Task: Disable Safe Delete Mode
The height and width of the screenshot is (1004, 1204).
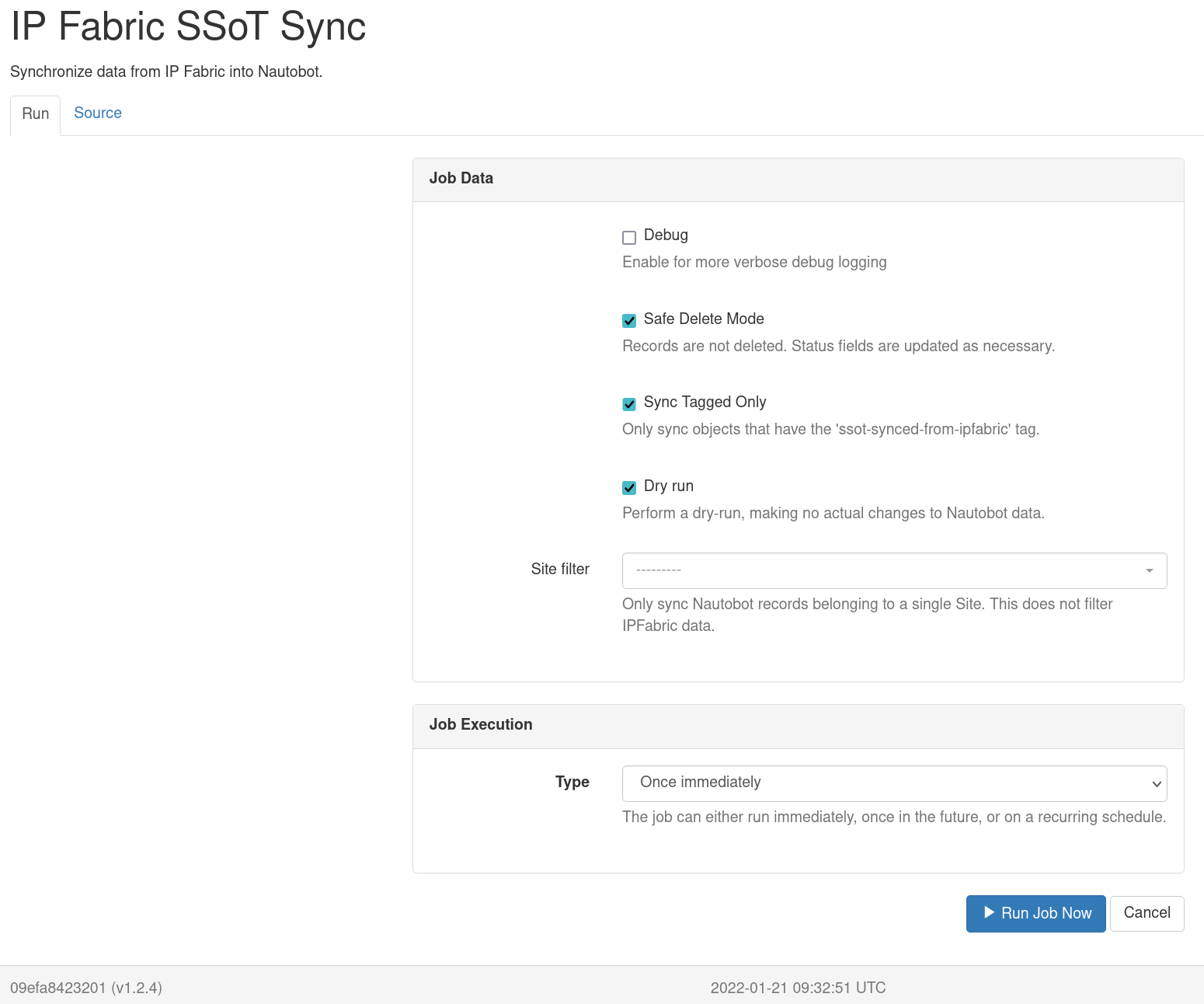Action: click(628, 320)
